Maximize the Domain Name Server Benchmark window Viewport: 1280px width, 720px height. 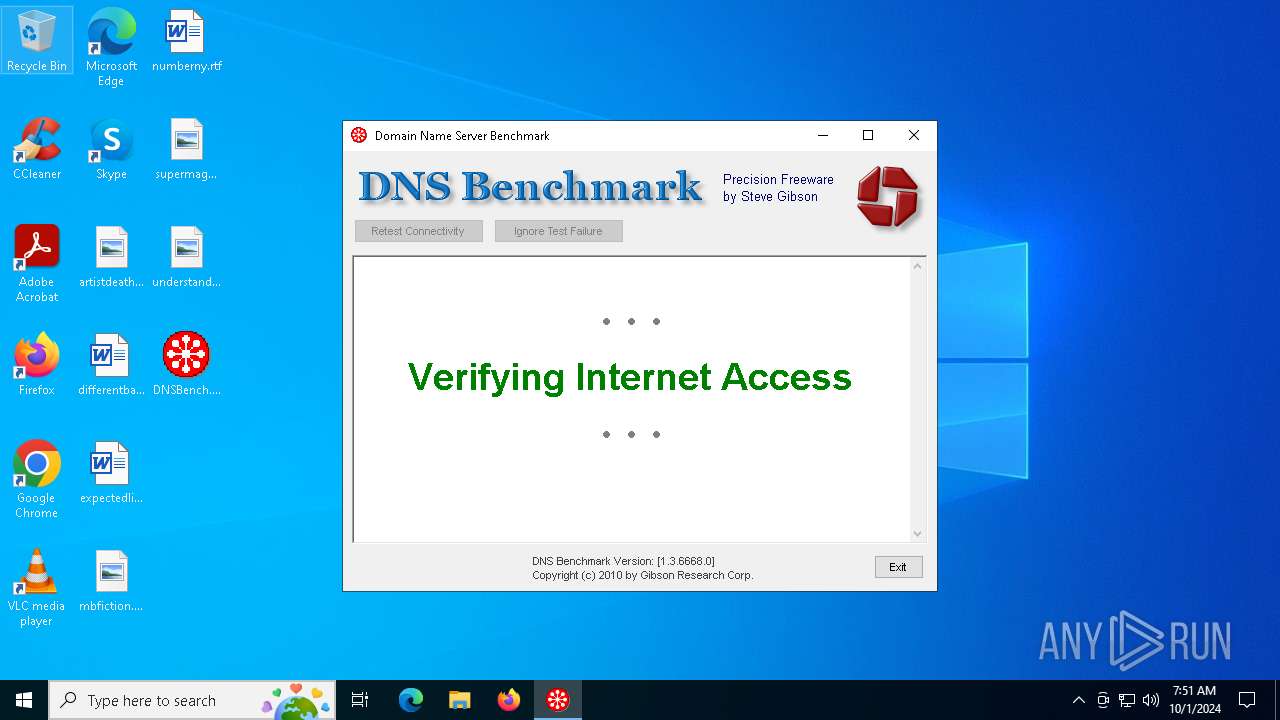pyautogui.click(x=868, y=135)
